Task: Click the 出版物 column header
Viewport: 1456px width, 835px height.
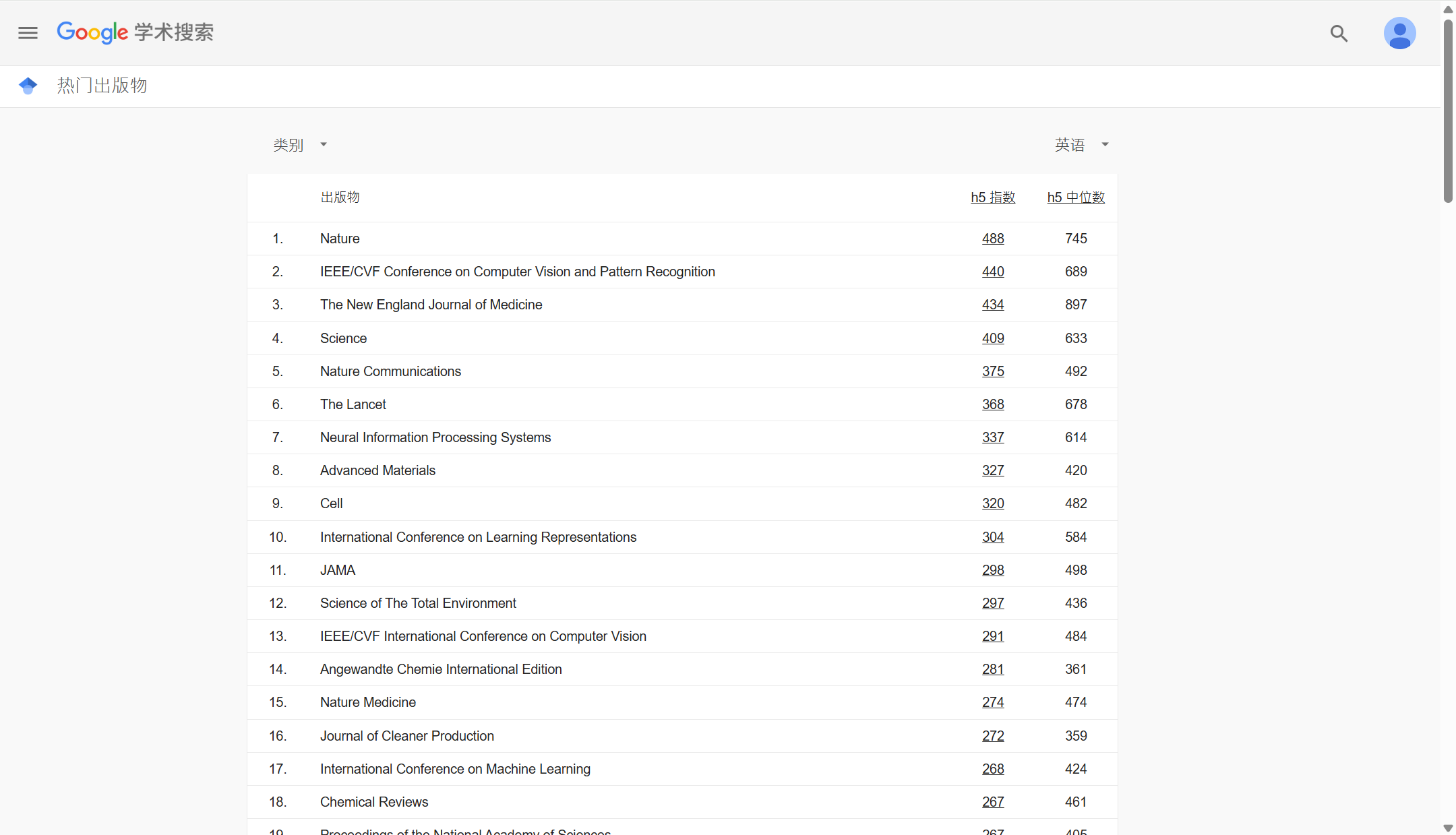Action: pyautogui.click(x=340, y=197)
